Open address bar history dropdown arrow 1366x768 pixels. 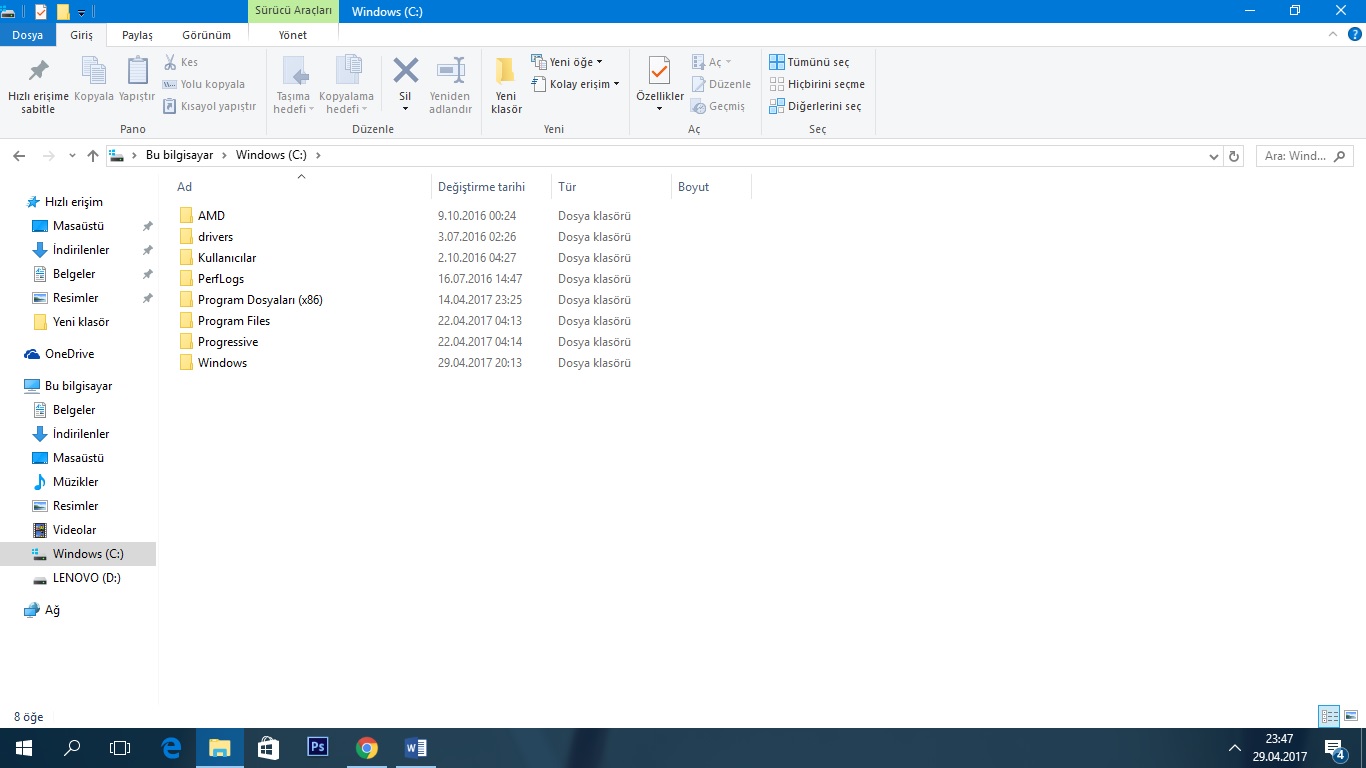click(1213, 156)
